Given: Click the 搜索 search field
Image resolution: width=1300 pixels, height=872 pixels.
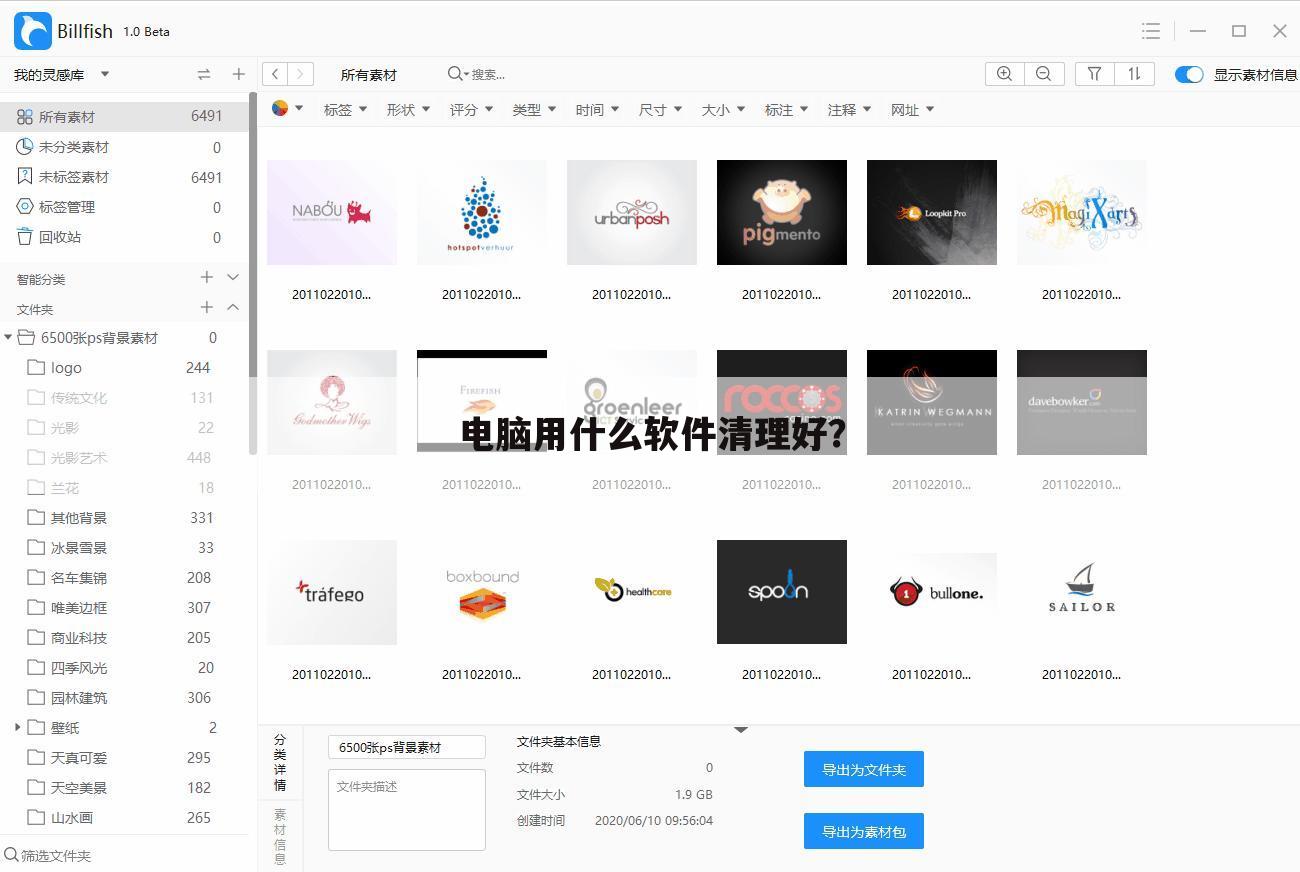Looking at the screenshot, I should click(488, 74).
